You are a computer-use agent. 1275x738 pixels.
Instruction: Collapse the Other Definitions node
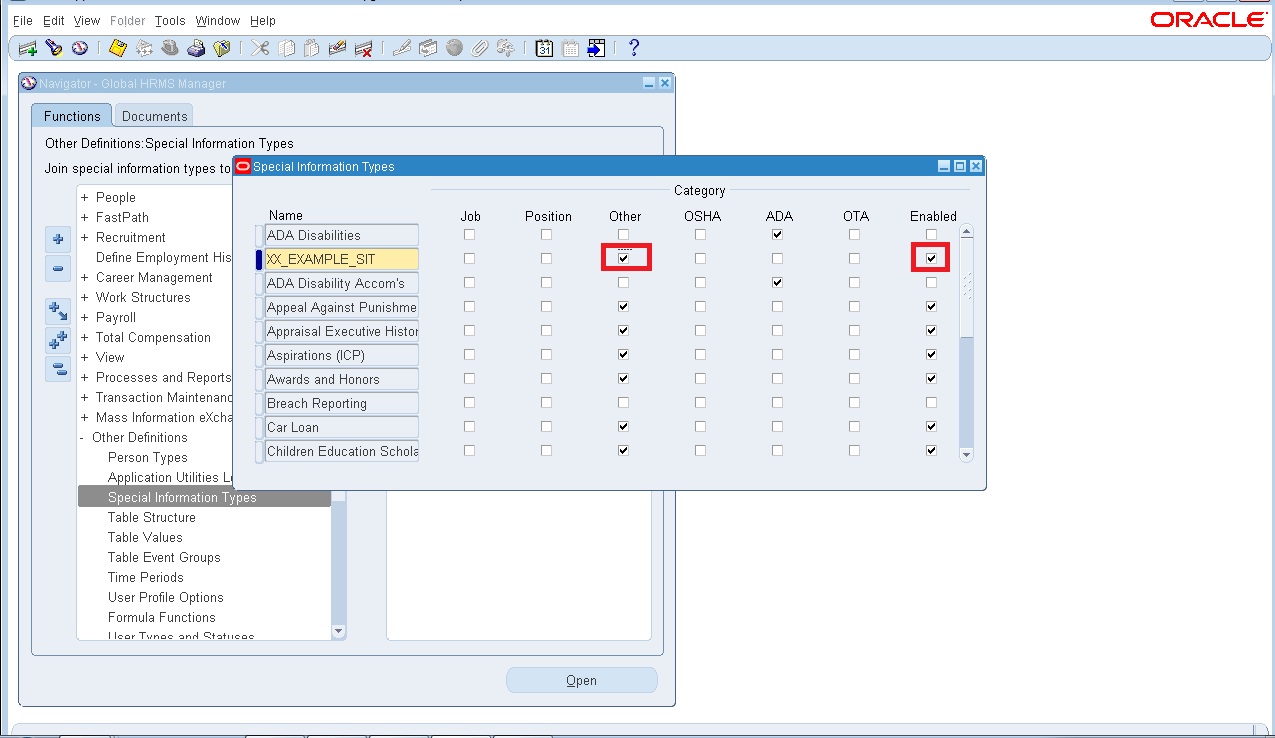[84, 437]
